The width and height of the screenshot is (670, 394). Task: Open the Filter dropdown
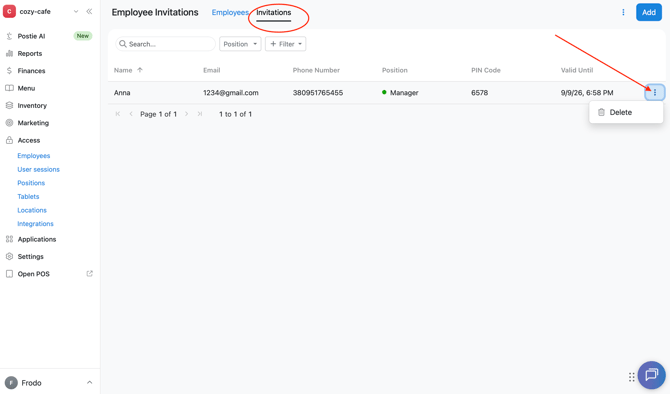pos(285,44)
